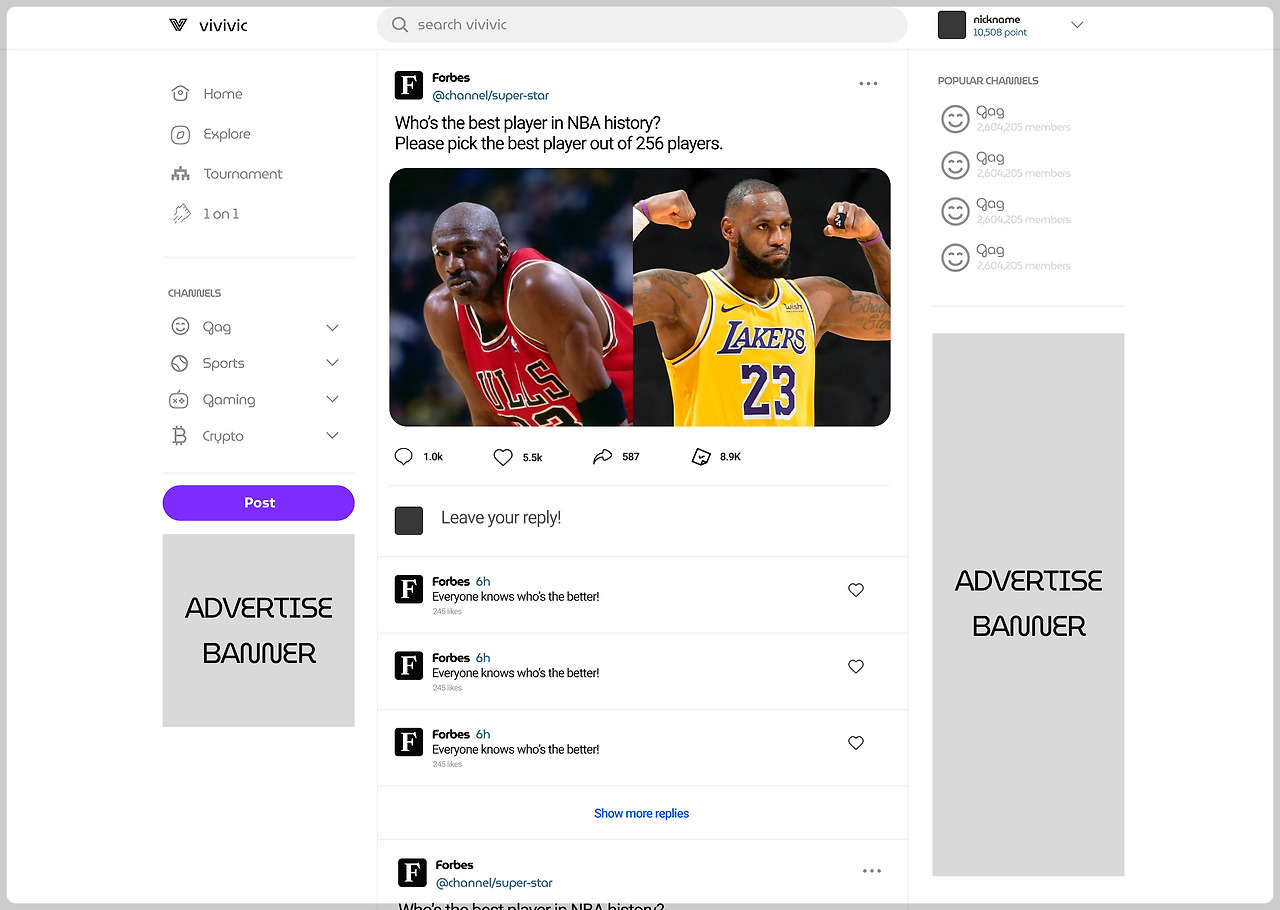Click the Leave your reply input
The height and width of the screenshot is (910, 1280).
click(x=501, y=518)
